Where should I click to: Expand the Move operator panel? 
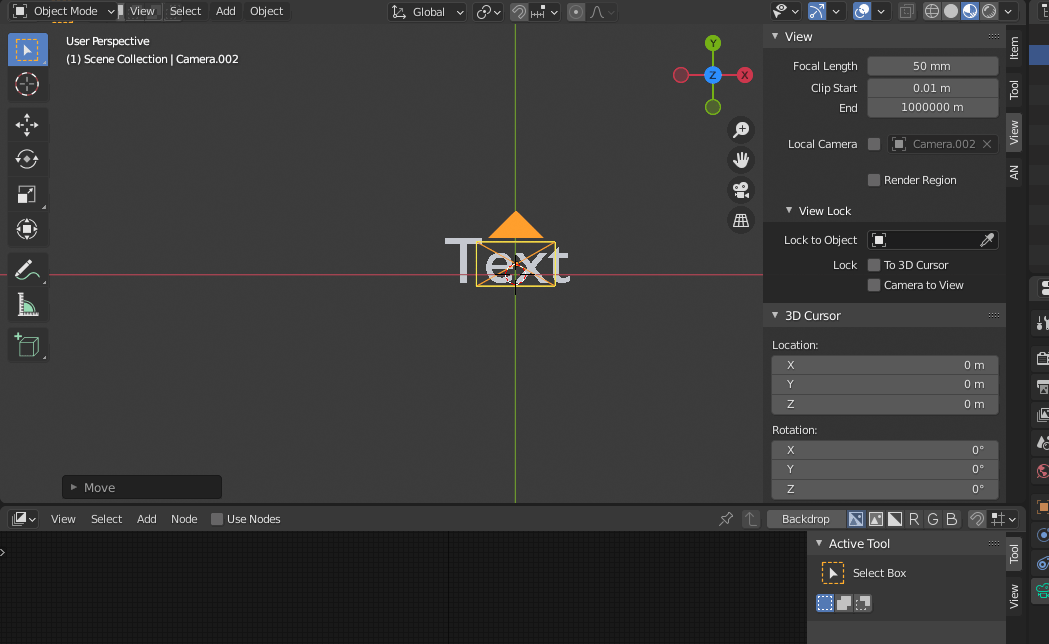[x=74, y=488]
